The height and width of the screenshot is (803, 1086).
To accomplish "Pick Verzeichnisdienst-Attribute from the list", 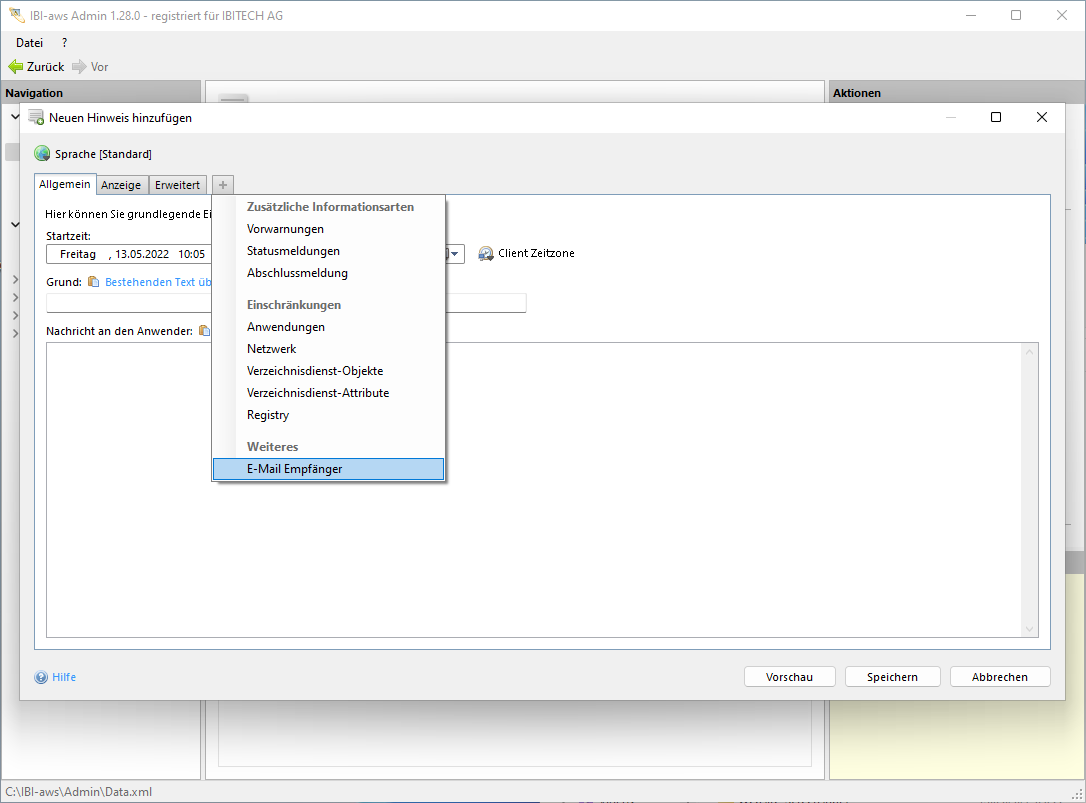I will (318, 393).
